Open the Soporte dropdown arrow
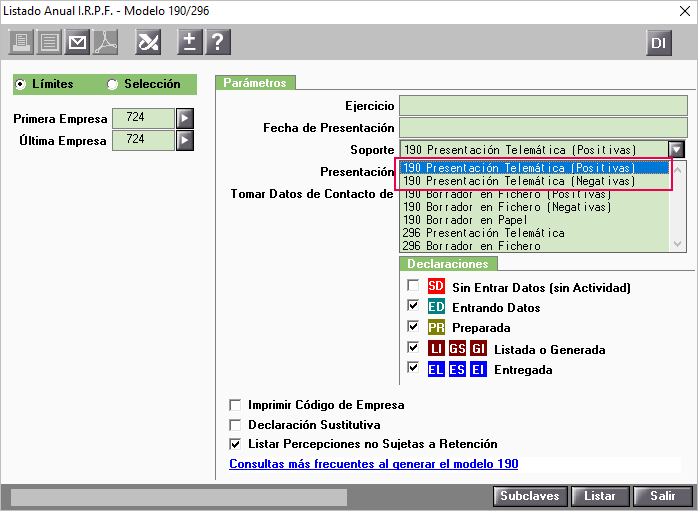This screenshot has height=511, width=698. [676, 150]
